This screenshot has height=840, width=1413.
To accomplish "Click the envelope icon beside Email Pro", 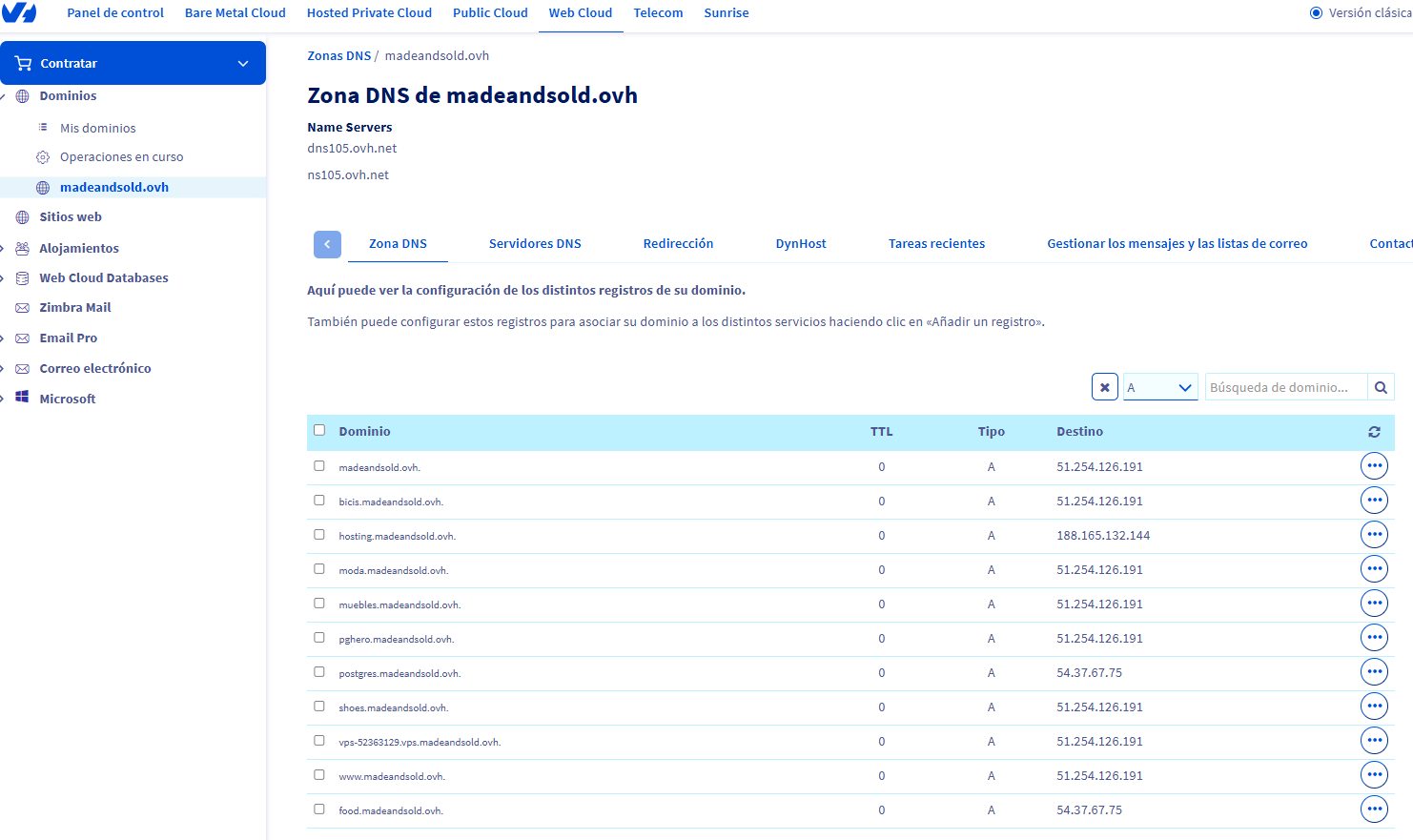I will click(x=23, y=338).
